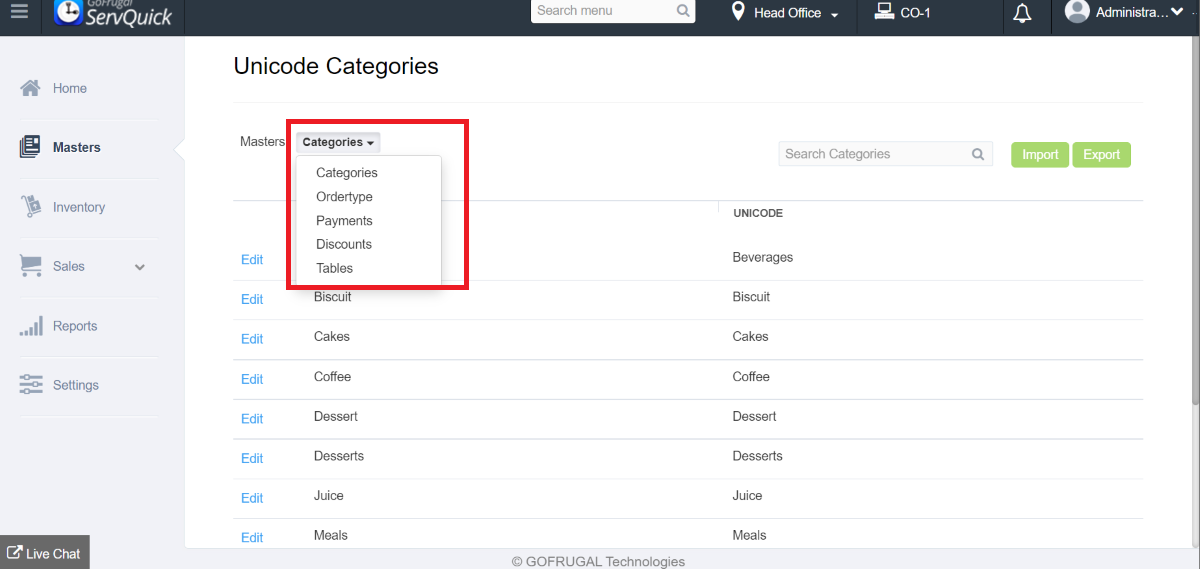1200x569 pixels.
Task: Click the ServQuick logo icon
Action: (x=69, y=12)
